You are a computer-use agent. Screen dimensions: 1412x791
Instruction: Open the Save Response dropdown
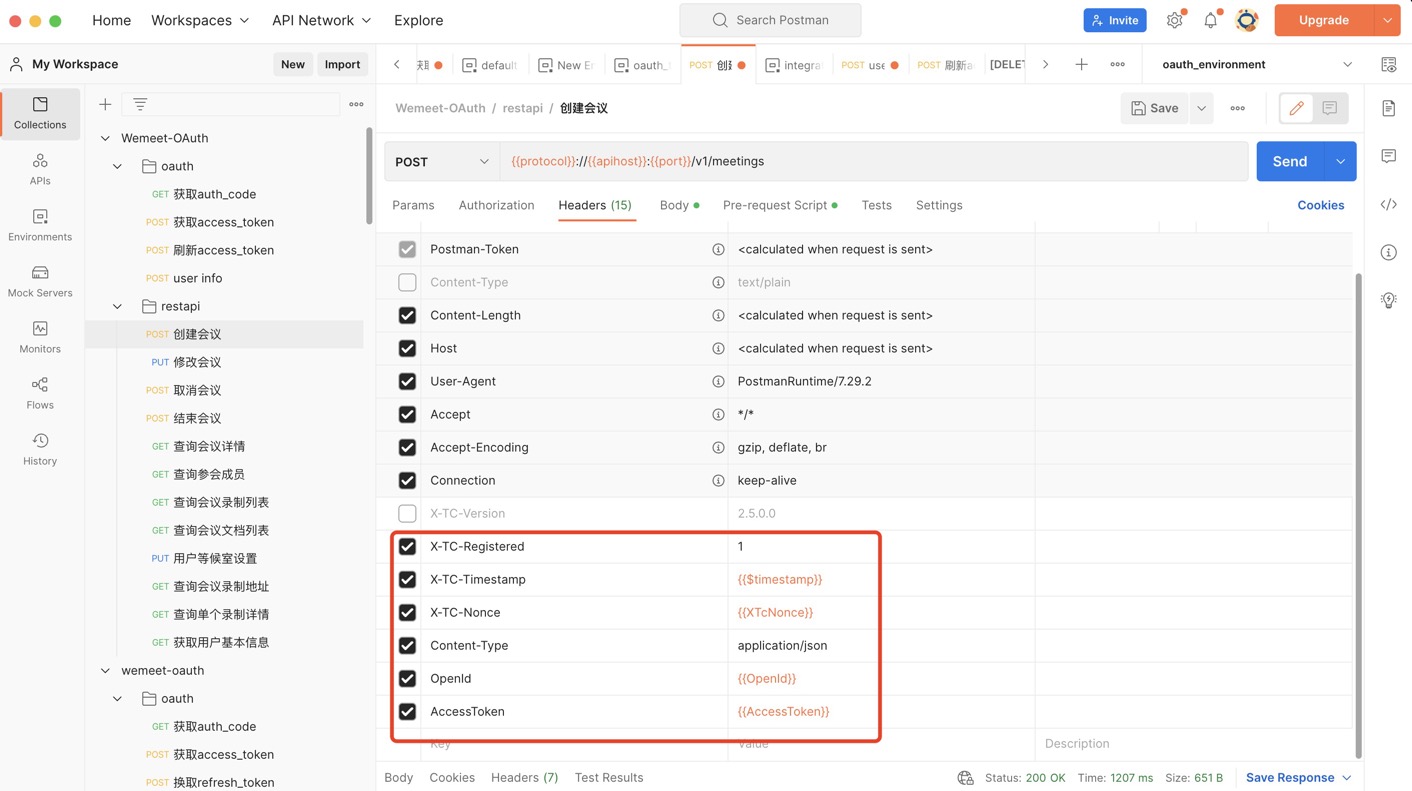point(1299,778)
